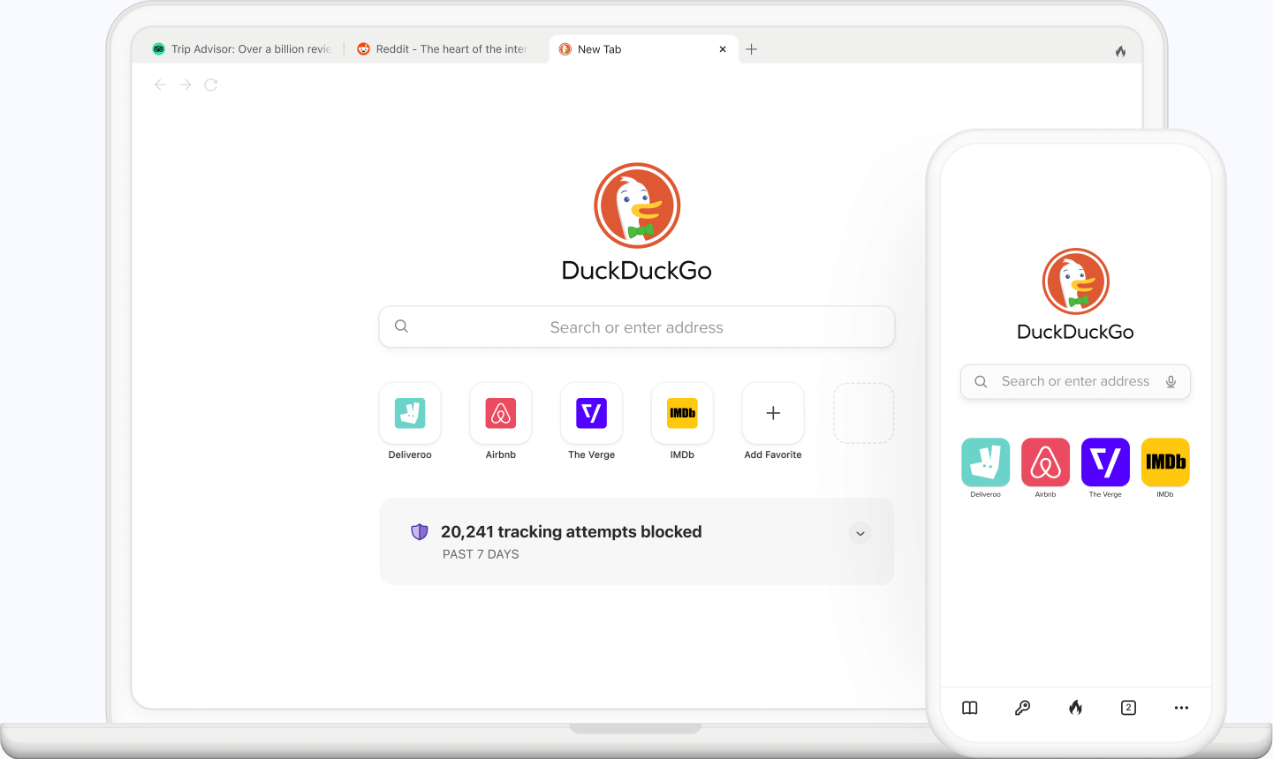The image size is (1273, 759).
Task: Open IMDb favorite on phone
Action: (x=1166, y=462)
